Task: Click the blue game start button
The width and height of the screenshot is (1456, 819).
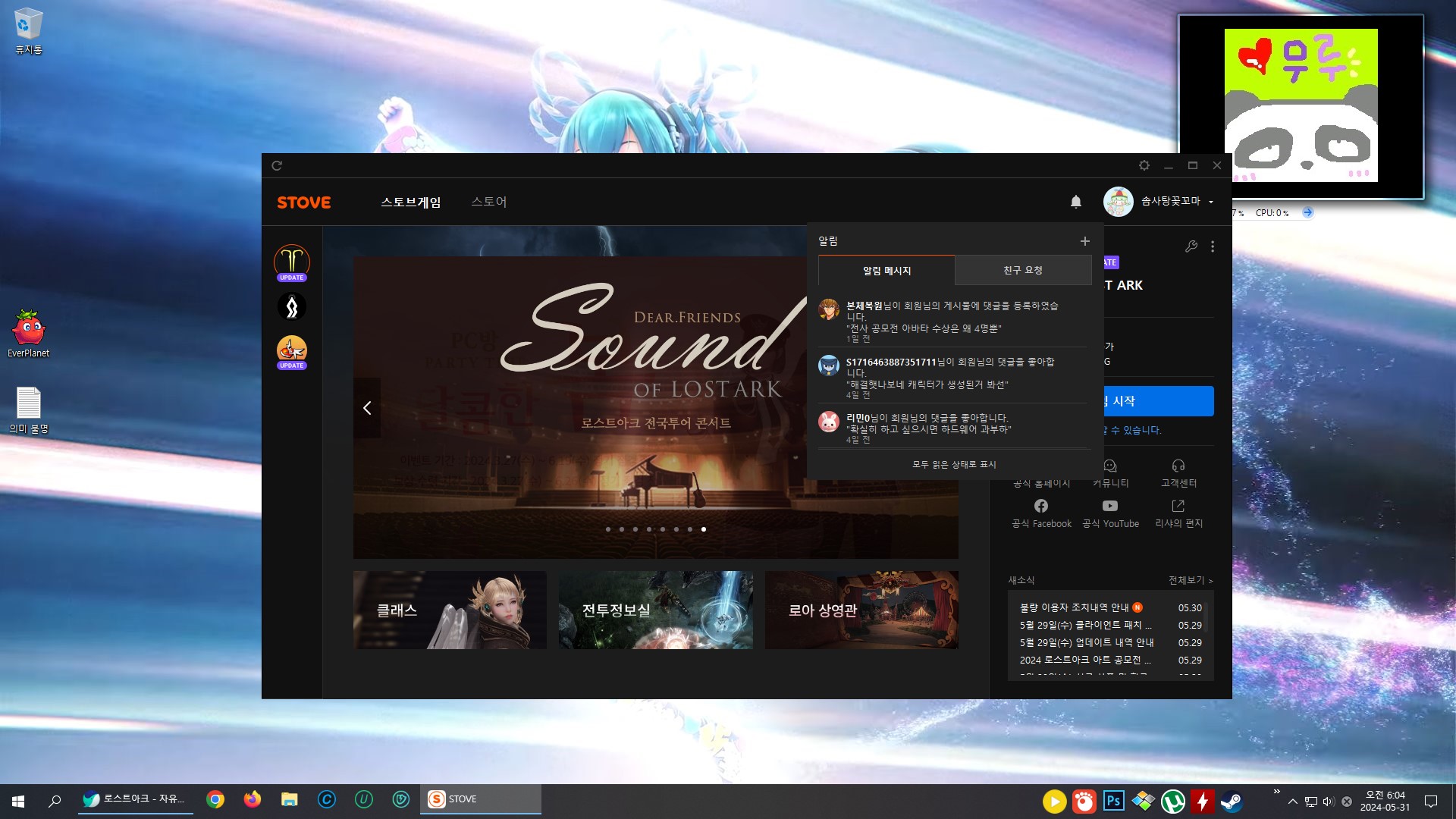Action: 1157,401
